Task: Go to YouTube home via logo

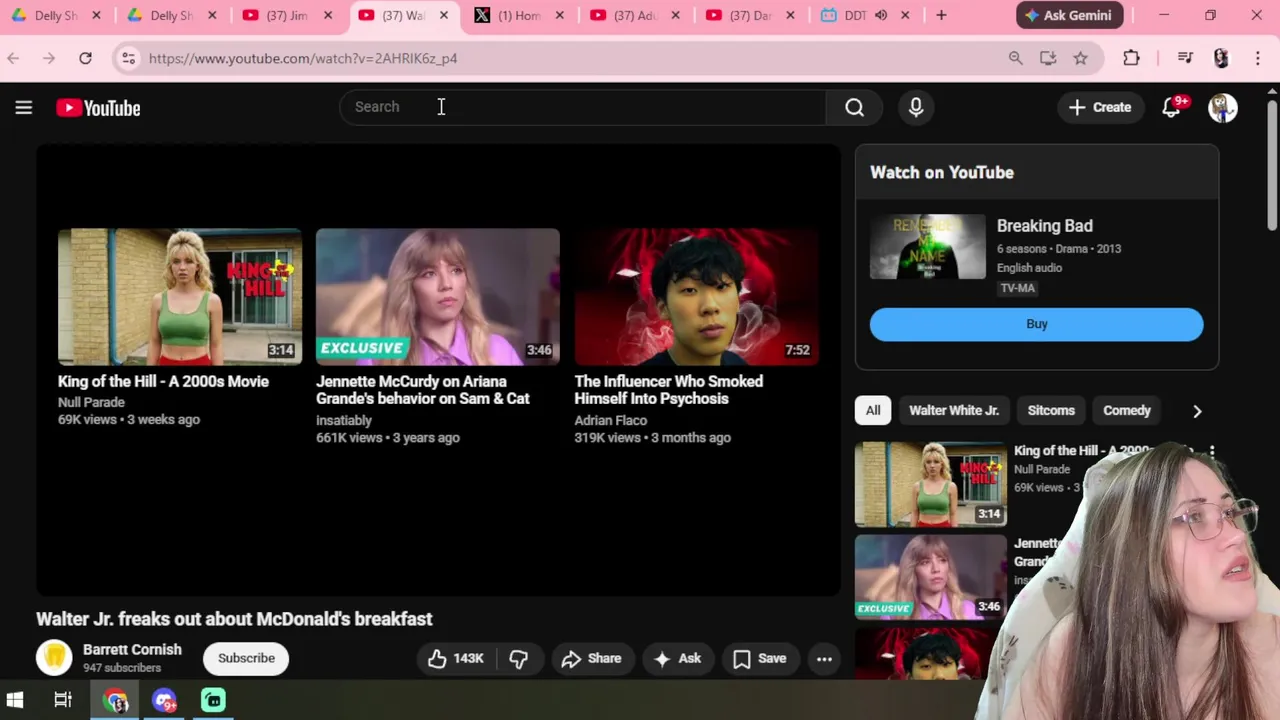Action: (x=98, y=108)
